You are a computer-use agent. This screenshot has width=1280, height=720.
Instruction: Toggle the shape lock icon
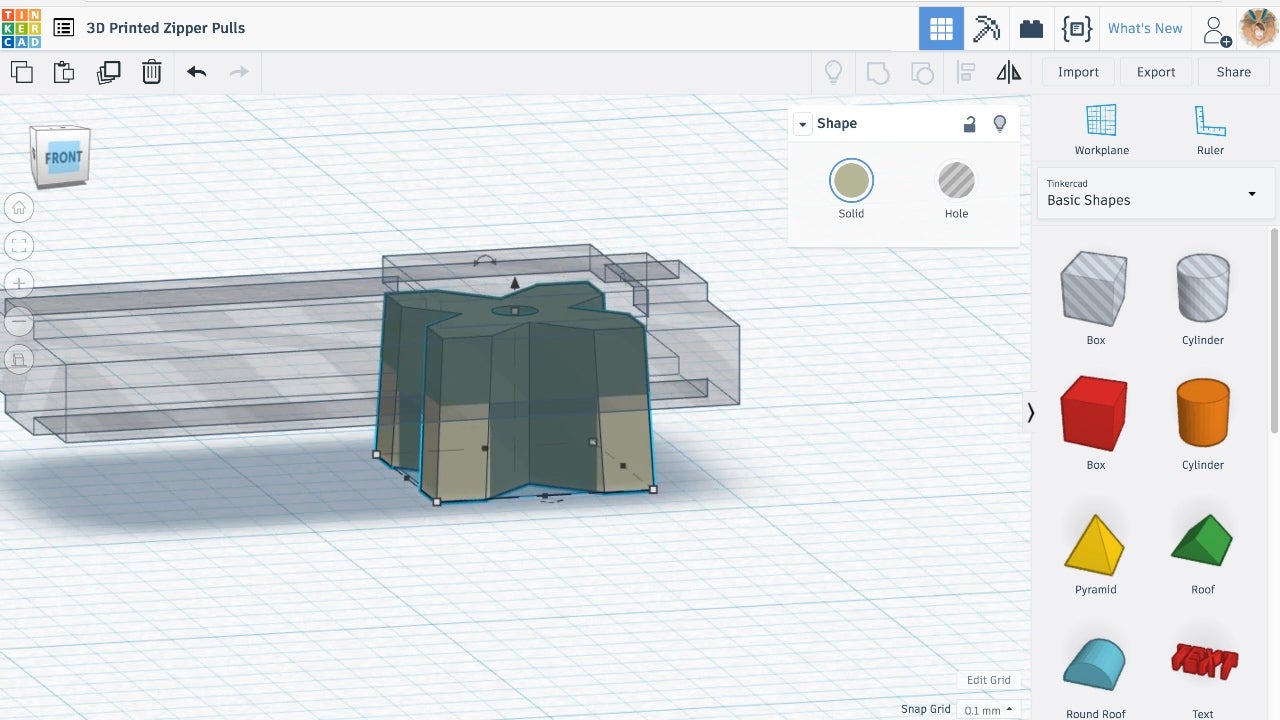click(969, 124)
